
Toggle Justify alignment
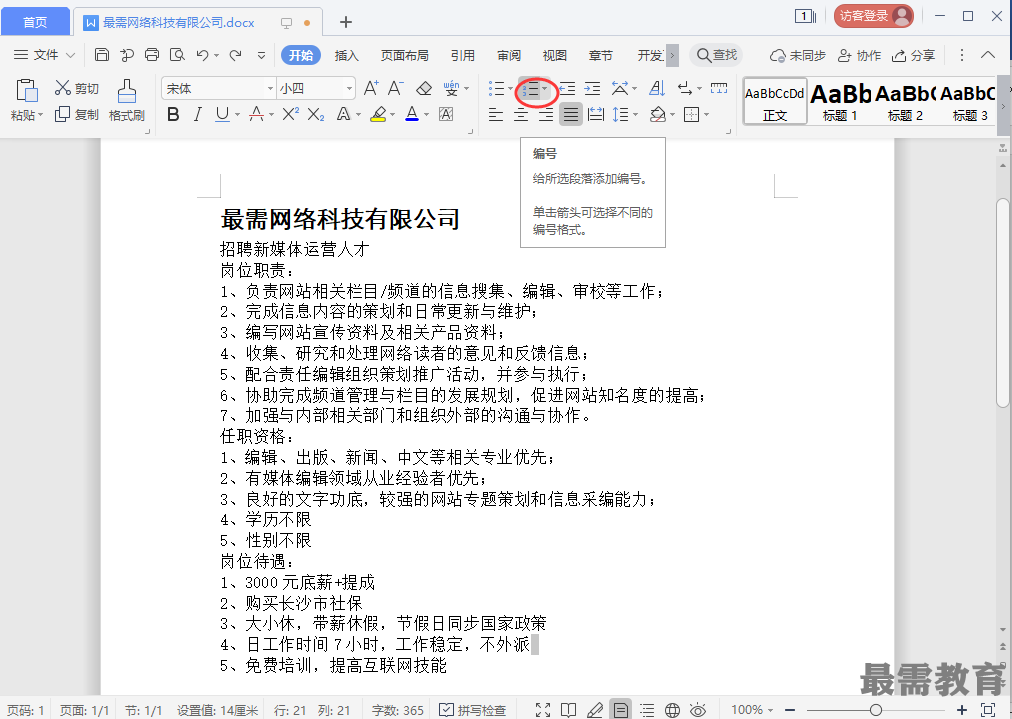coord(571,115)
